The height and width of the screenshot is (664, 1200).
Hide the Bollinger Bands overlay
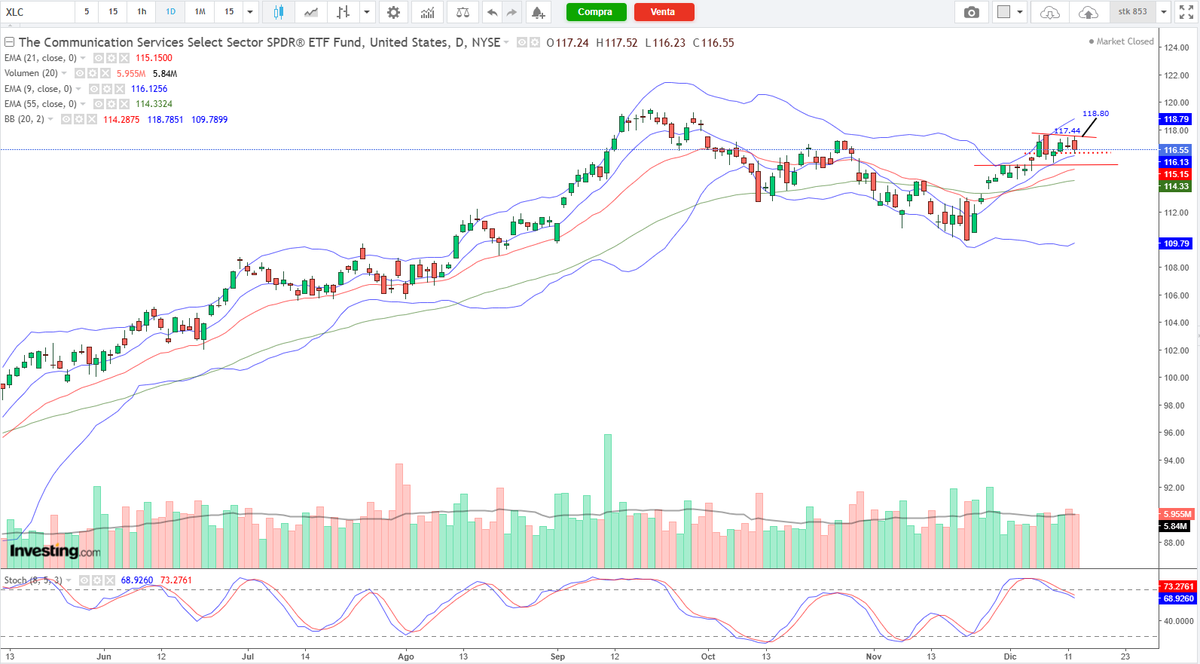(66, 119)
